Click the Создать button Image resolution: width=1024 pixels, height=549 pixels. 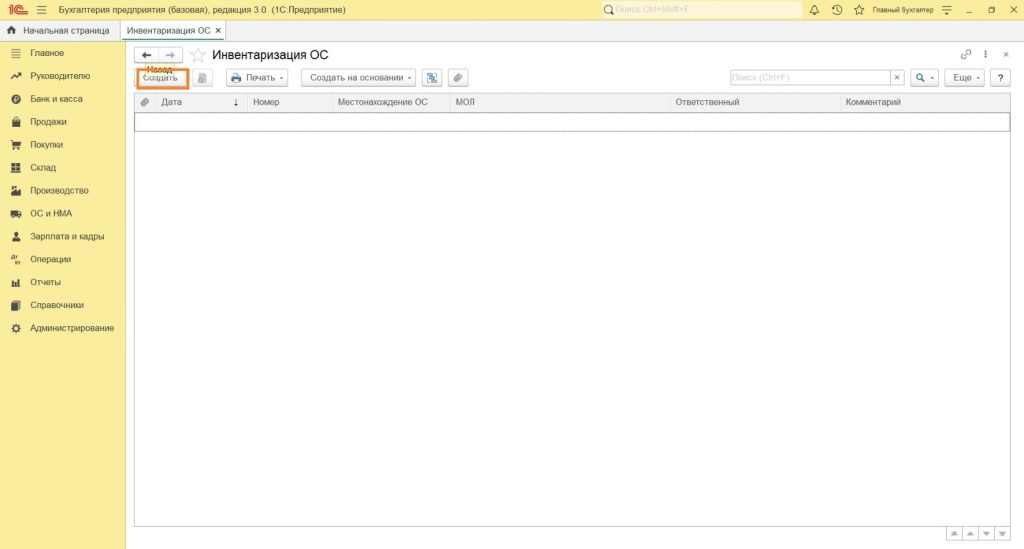(x=162, y=78)
